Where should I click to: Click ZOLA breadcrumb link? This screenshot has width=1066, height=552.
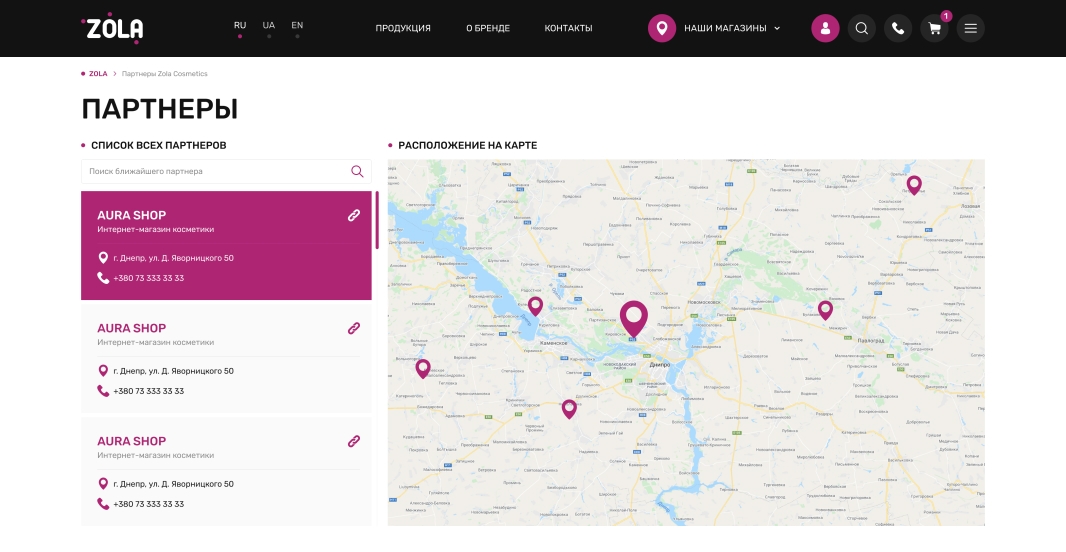[98, 74]
